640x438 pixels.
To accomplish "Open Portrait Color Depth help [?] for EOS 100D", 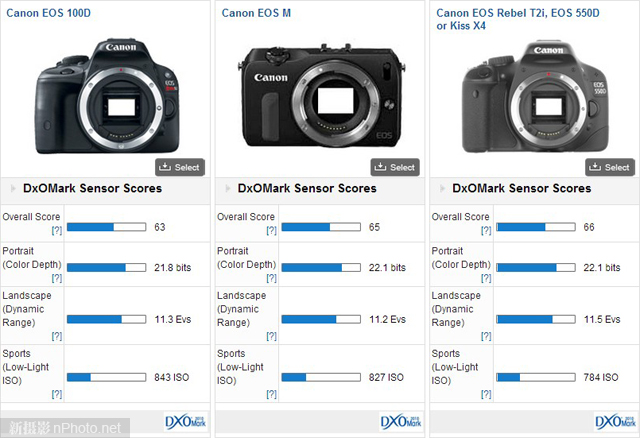I will click(x=57, y=278).
